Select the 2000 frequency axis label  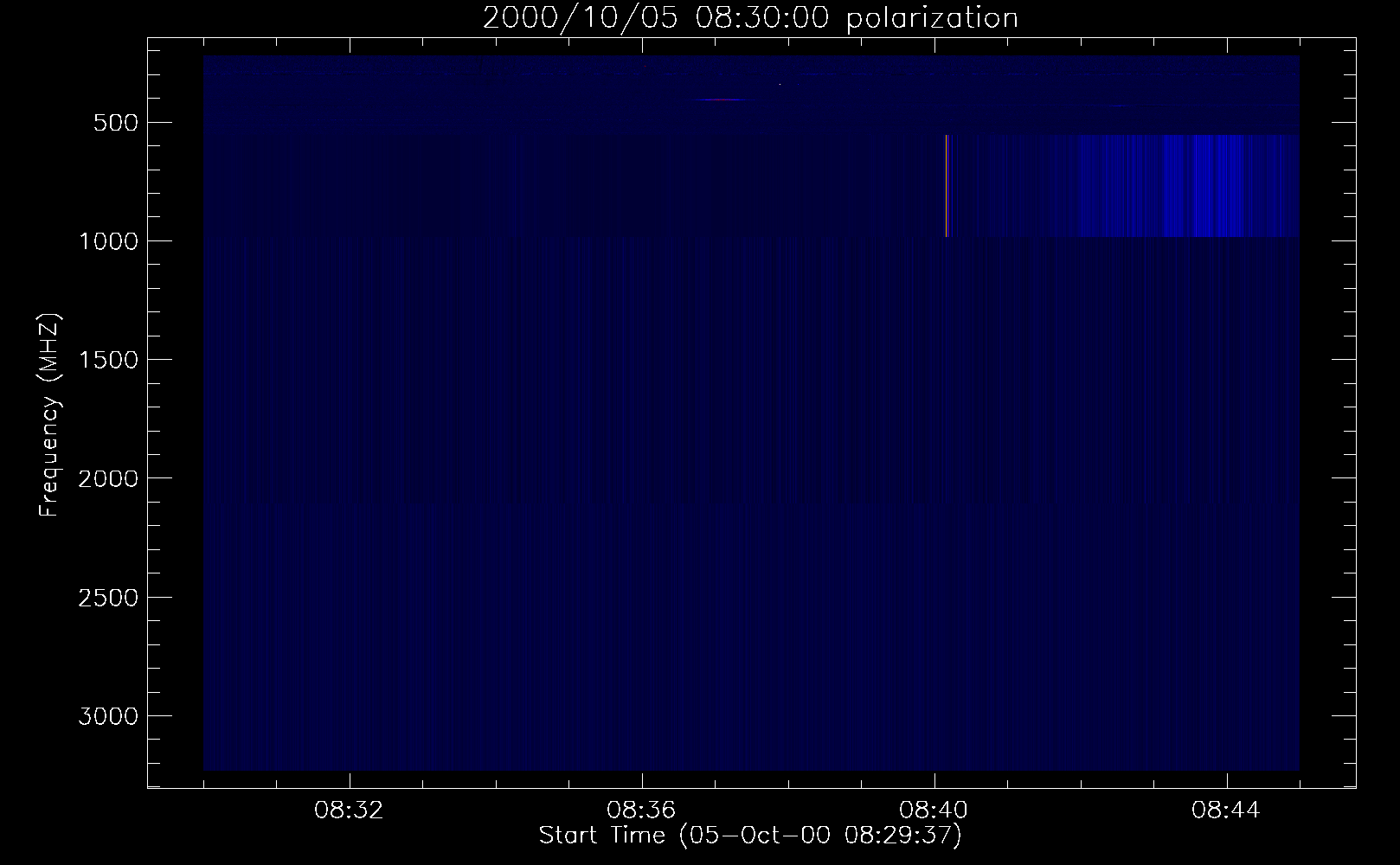(108, 478)
